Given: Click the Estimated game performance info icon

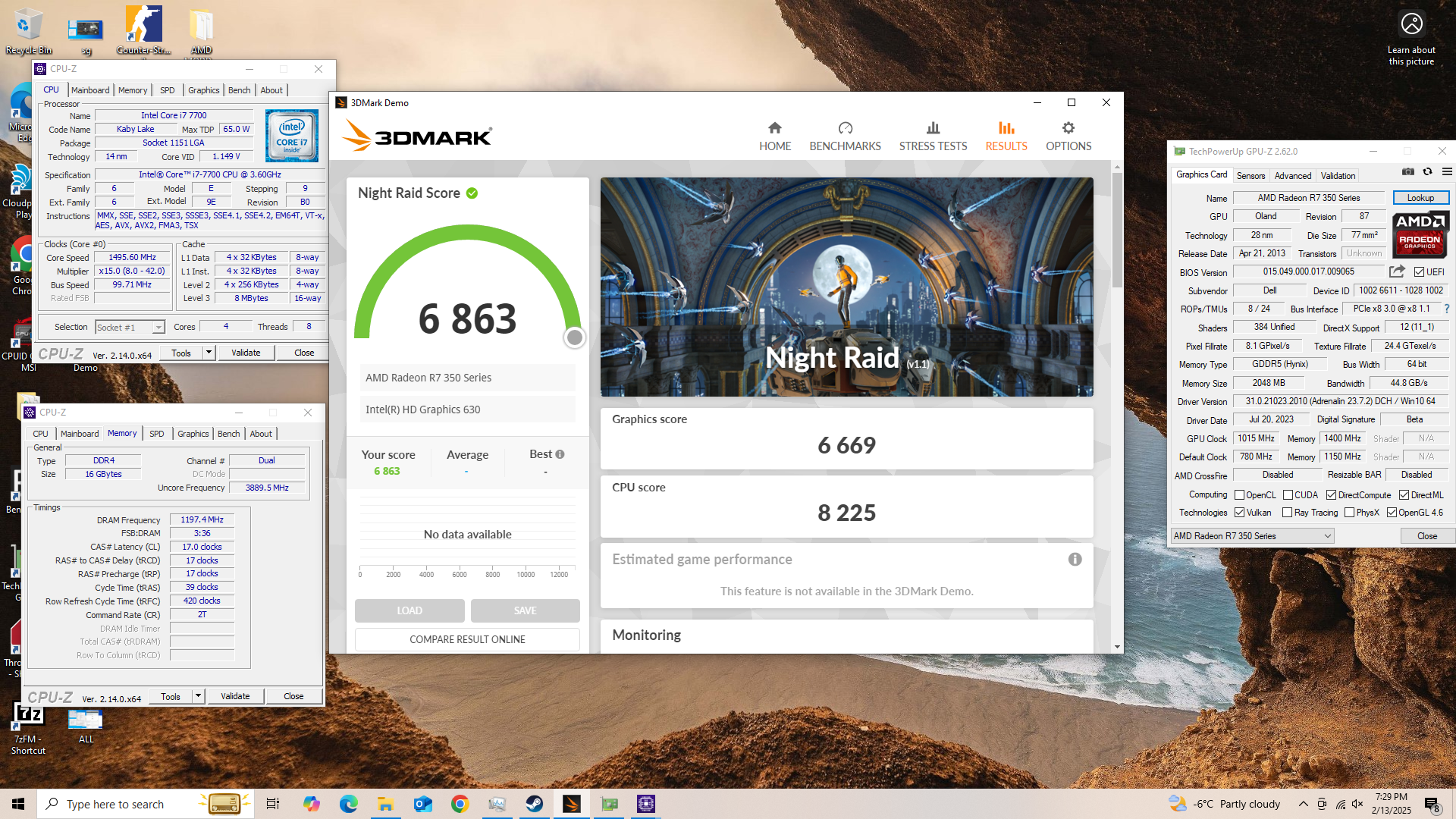Looking at the screenshot, I should [1075, 560].
